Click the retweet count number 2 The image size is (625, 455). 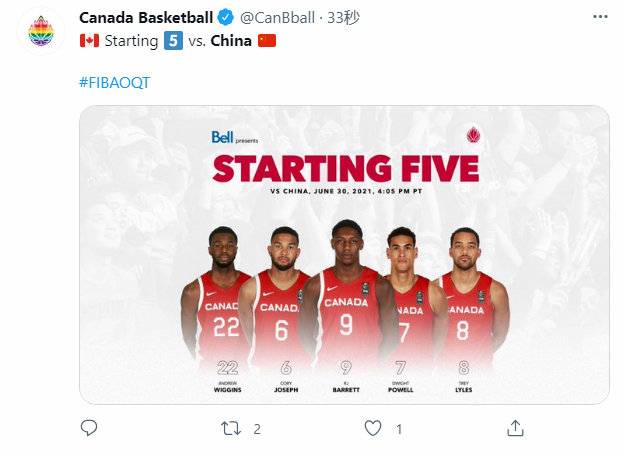coord(257,429)
